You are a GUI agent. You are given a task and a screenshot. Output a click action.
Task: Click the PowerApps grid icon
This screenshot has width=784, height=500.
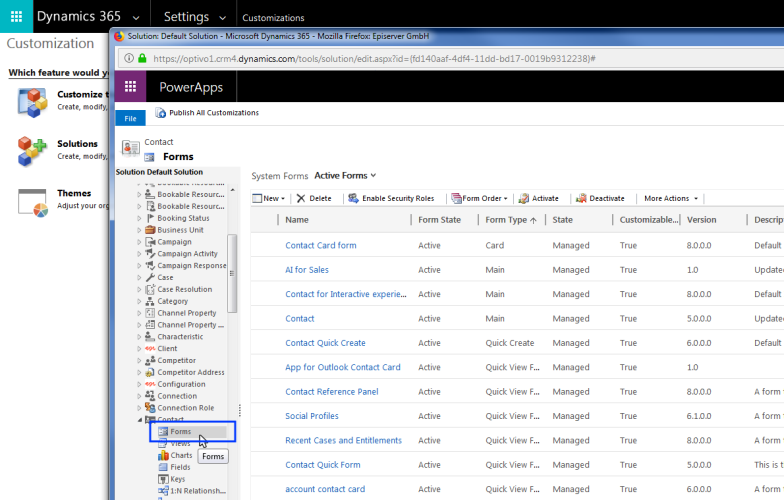click(130, 87)
